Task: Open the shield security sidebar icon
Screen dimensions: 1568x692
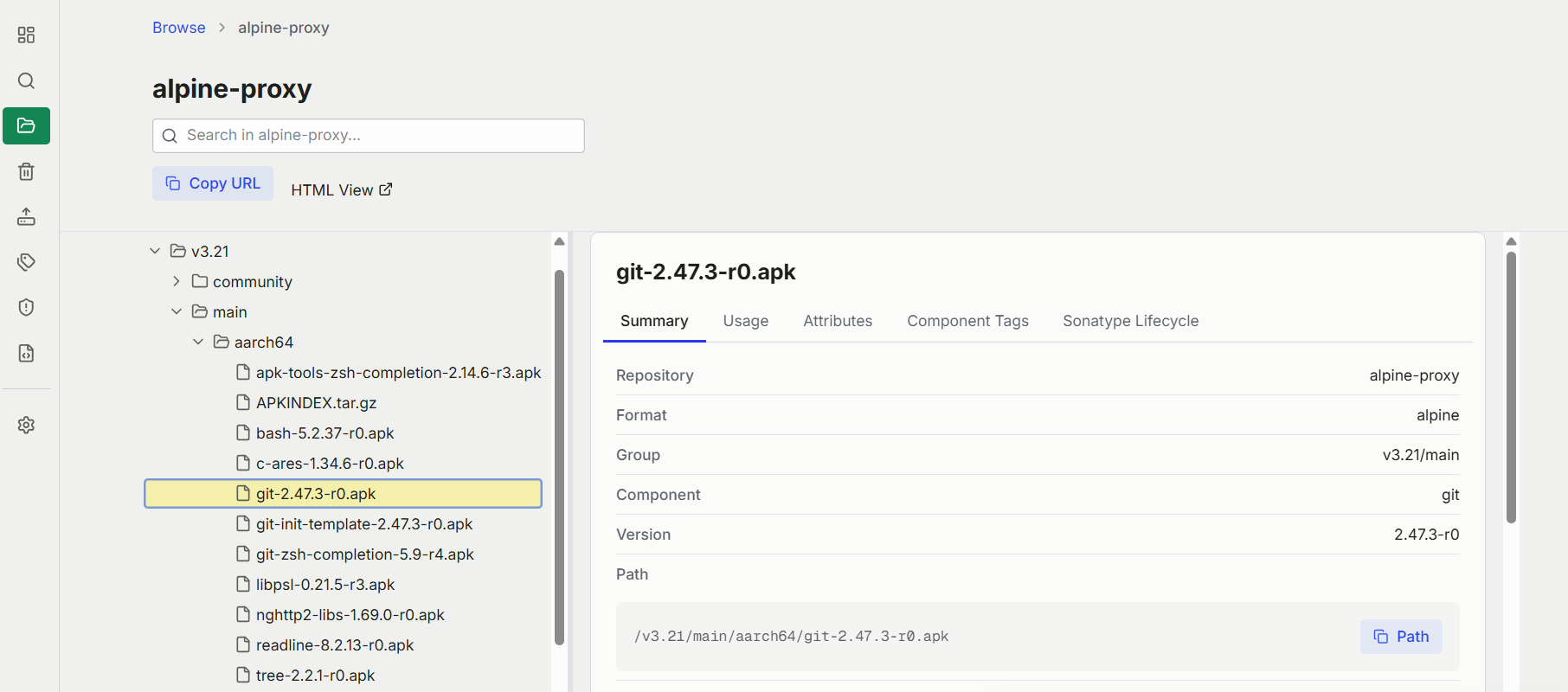Action: pos(26,307)
